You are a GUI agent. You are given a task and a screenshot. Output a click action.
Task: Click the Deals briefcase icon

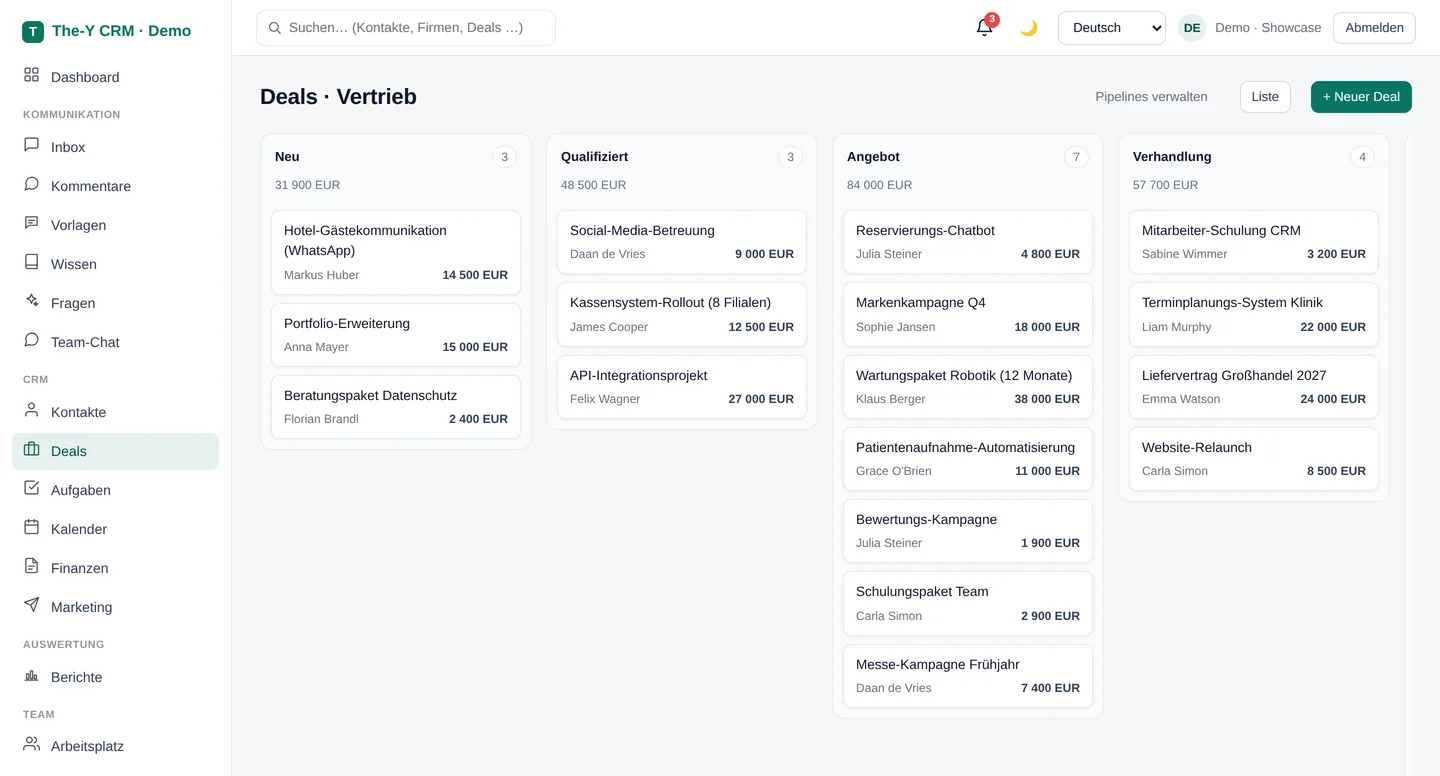32,449
